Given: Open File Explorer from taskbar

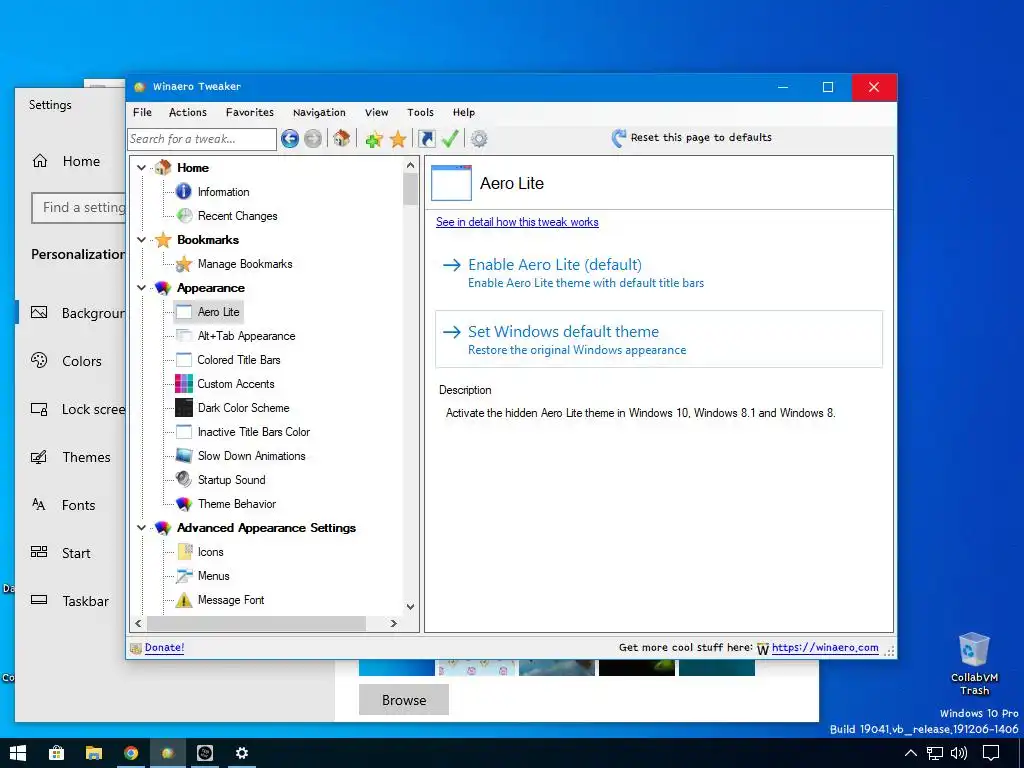Looking at the screenshot, I should pyautogui.click(x=93, y=753).
